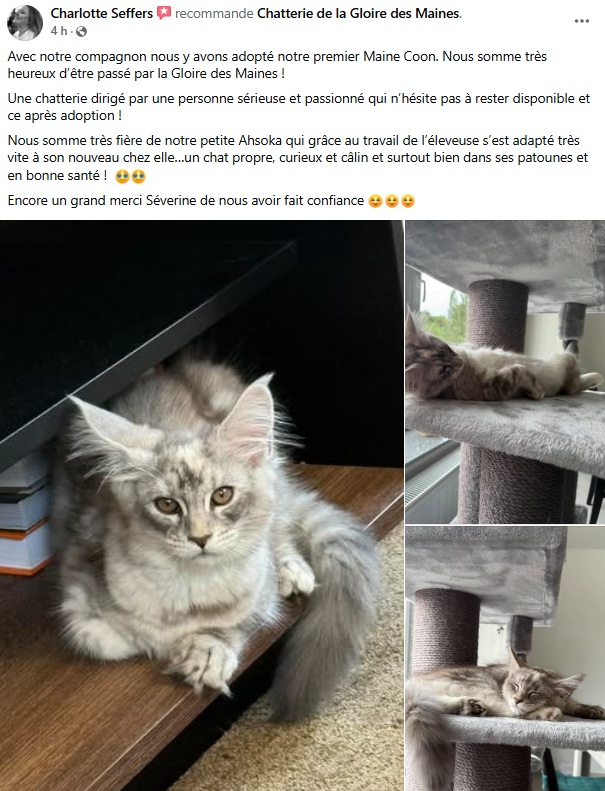This screenshot has height=791, width=605.
Task: Open the three-dot post options menu
Action: [582, 21]
